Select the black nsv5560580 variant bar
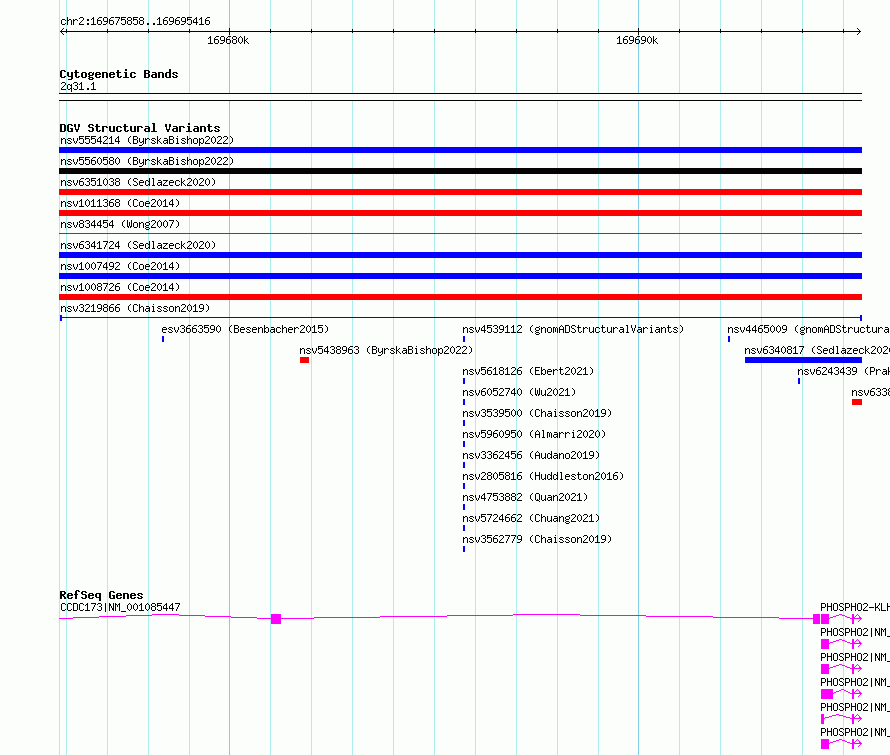This screenshot has width=890, height=755. 460,171
